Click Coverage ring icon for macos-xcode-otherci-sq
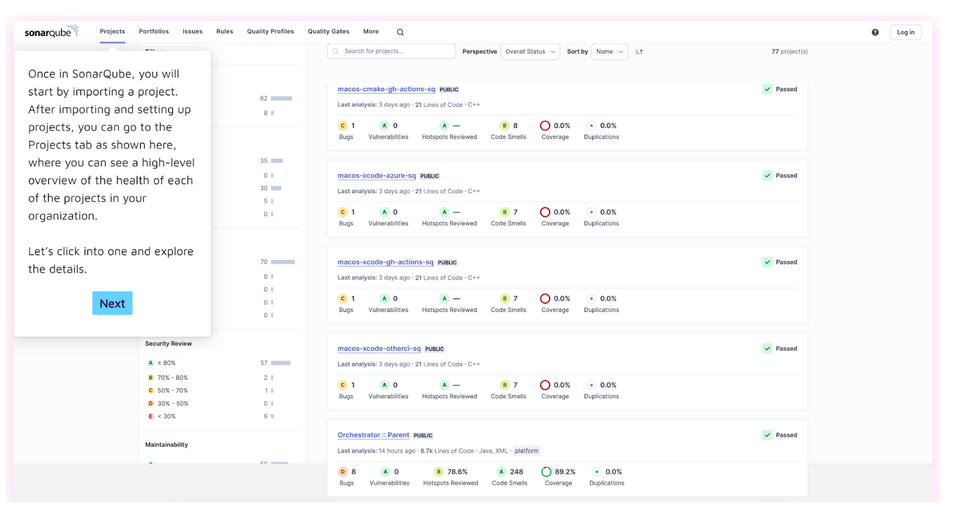 [x=545, y=385]
